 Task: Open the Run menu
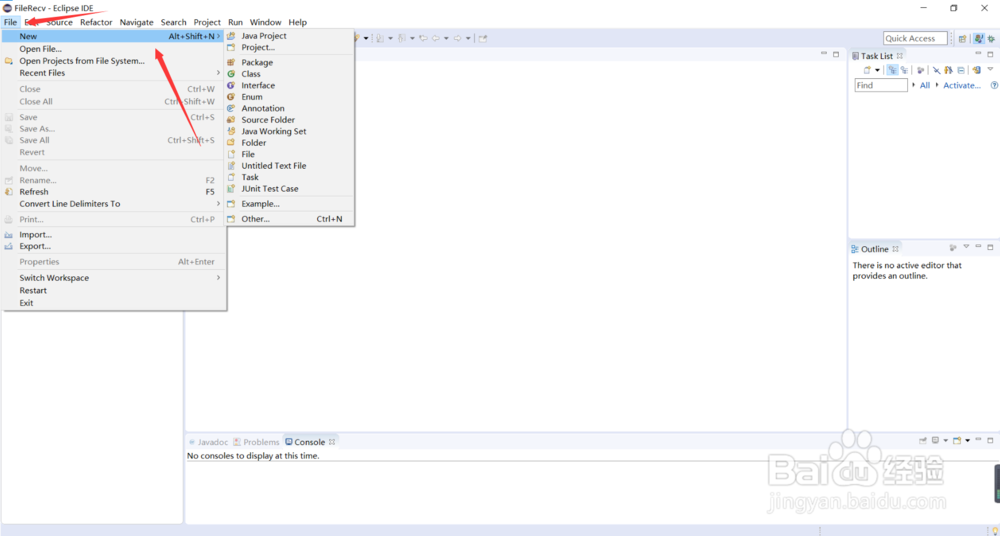[x=235, y=22]
